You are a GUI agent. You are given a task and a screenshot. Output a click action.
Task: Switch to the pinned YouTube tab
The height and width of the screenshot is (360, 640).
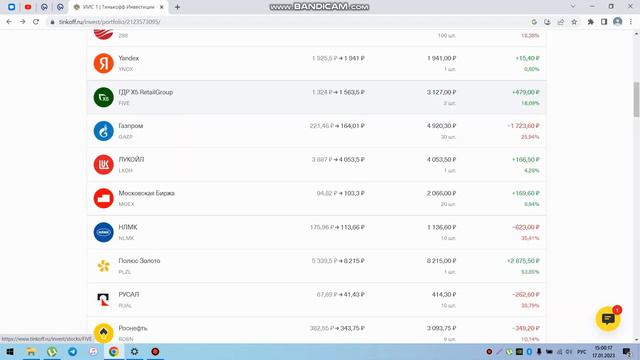click(x=28, y=7)
